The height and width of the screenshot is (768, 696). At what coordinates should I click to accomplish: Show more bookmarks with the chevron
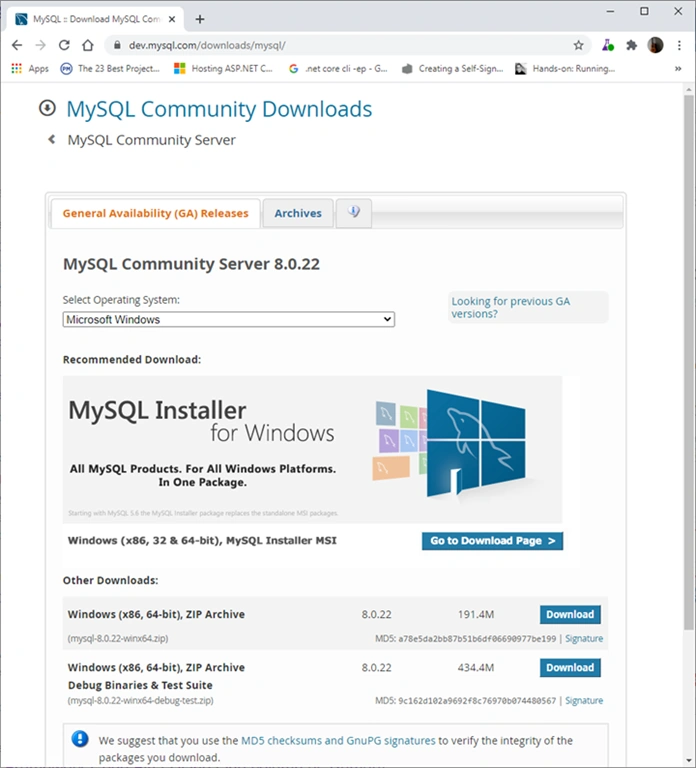pyautogui.click(x=678, y=69)
